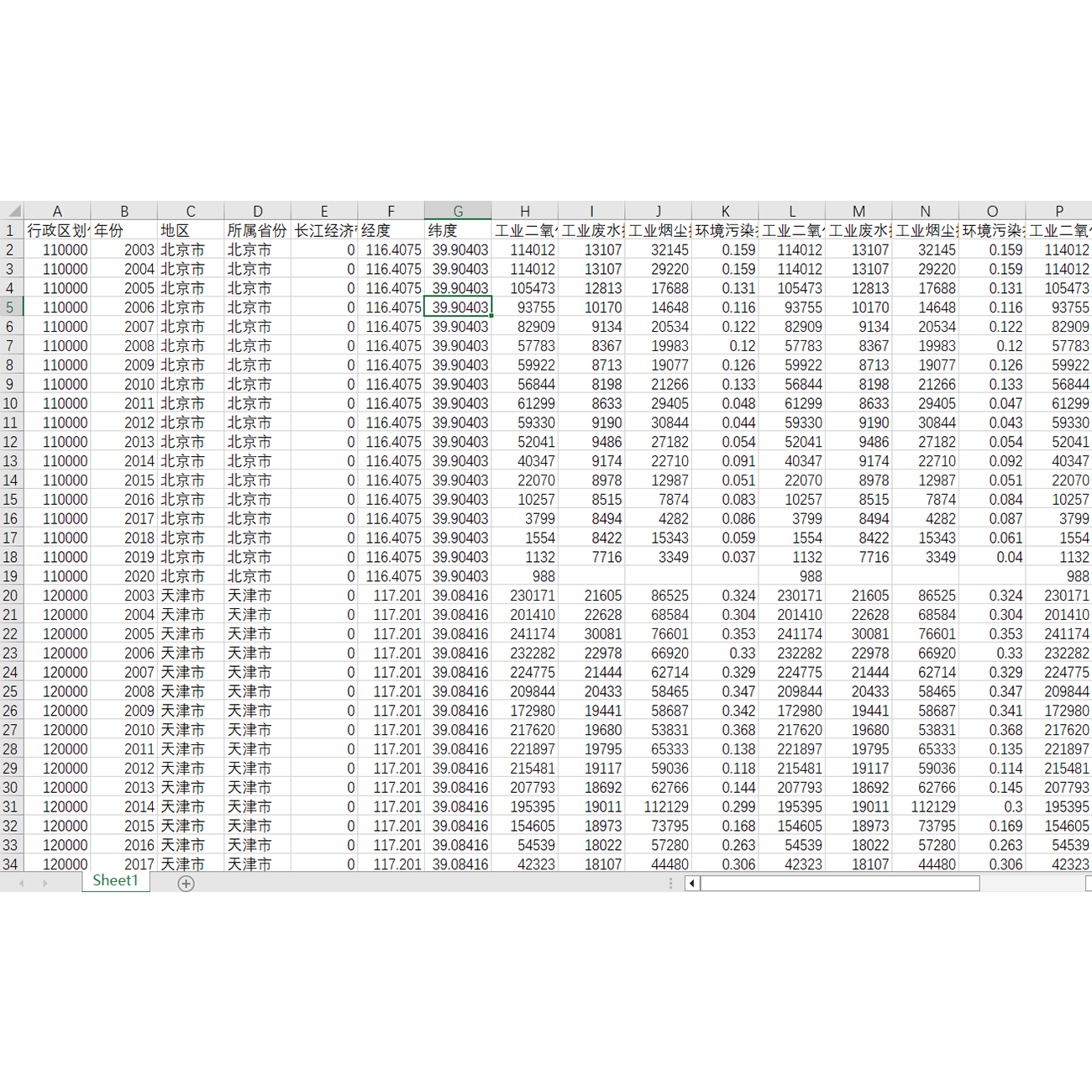
Task: Select column K header
Action: [725, 211]
